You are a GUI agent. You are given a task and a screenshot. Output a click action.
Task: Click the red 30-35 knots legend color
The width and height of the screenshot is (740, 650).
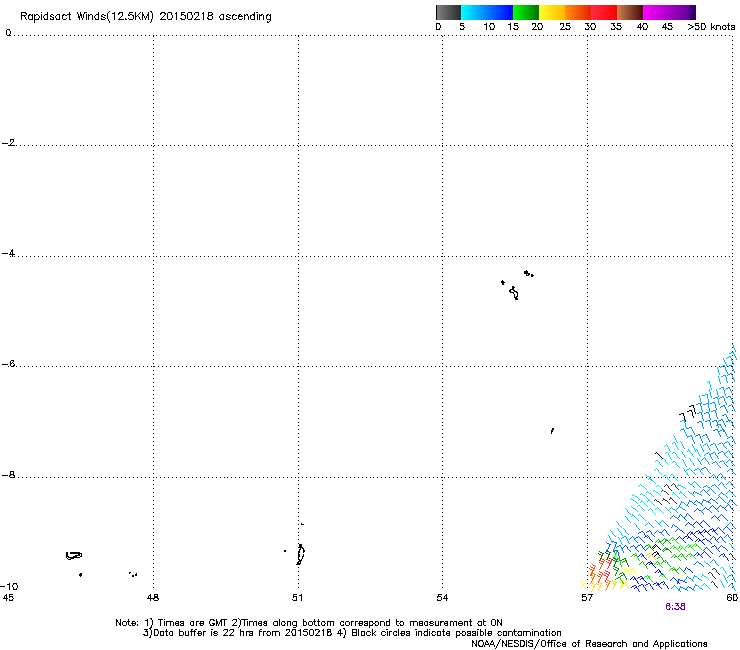click(604, 12)
